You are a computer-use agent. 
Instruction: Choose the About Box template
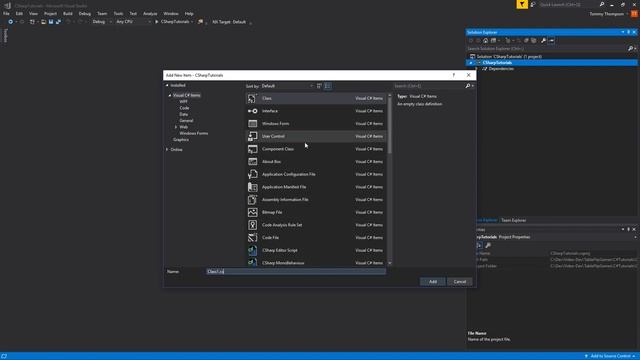(x=316, y=162)
